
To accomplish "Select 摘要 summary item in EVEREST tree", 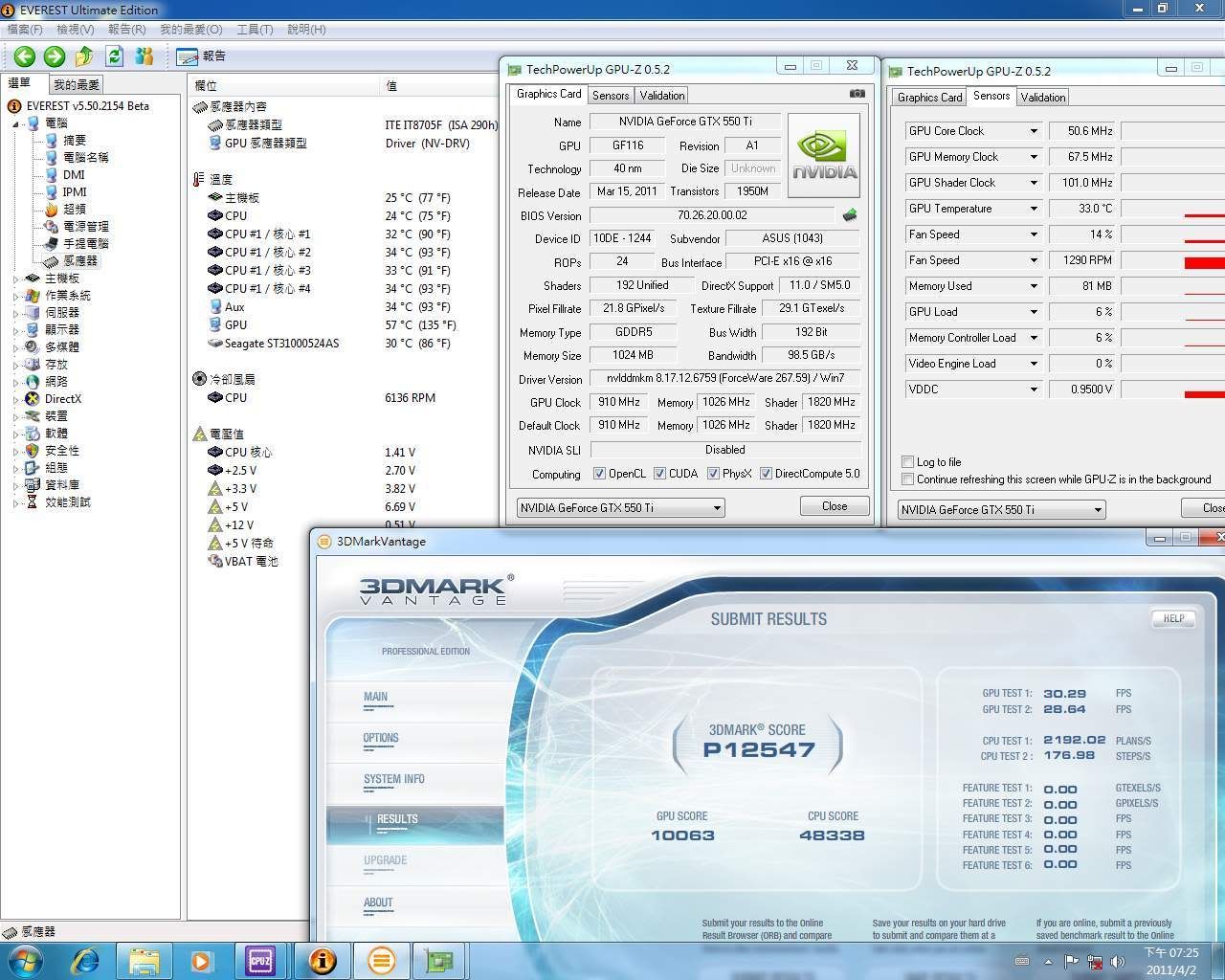I will click(x=75, y=140).
